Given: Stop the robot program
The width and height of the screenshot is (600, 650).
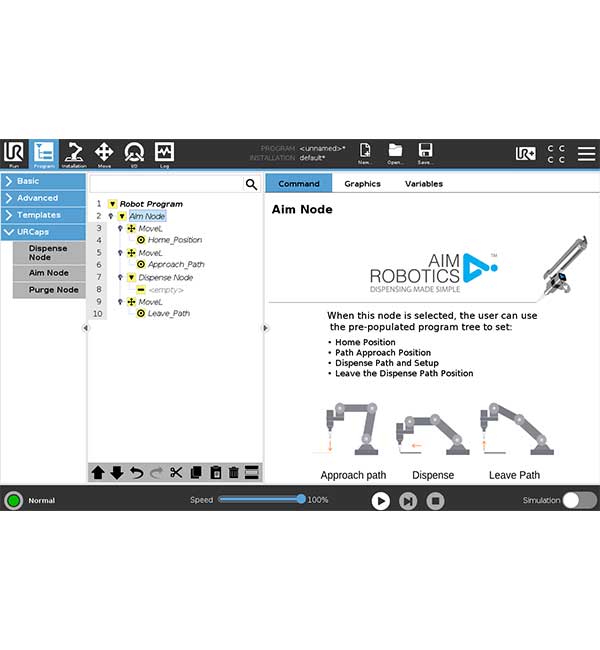Looking at the screenshot, I should tap(435, 501).
